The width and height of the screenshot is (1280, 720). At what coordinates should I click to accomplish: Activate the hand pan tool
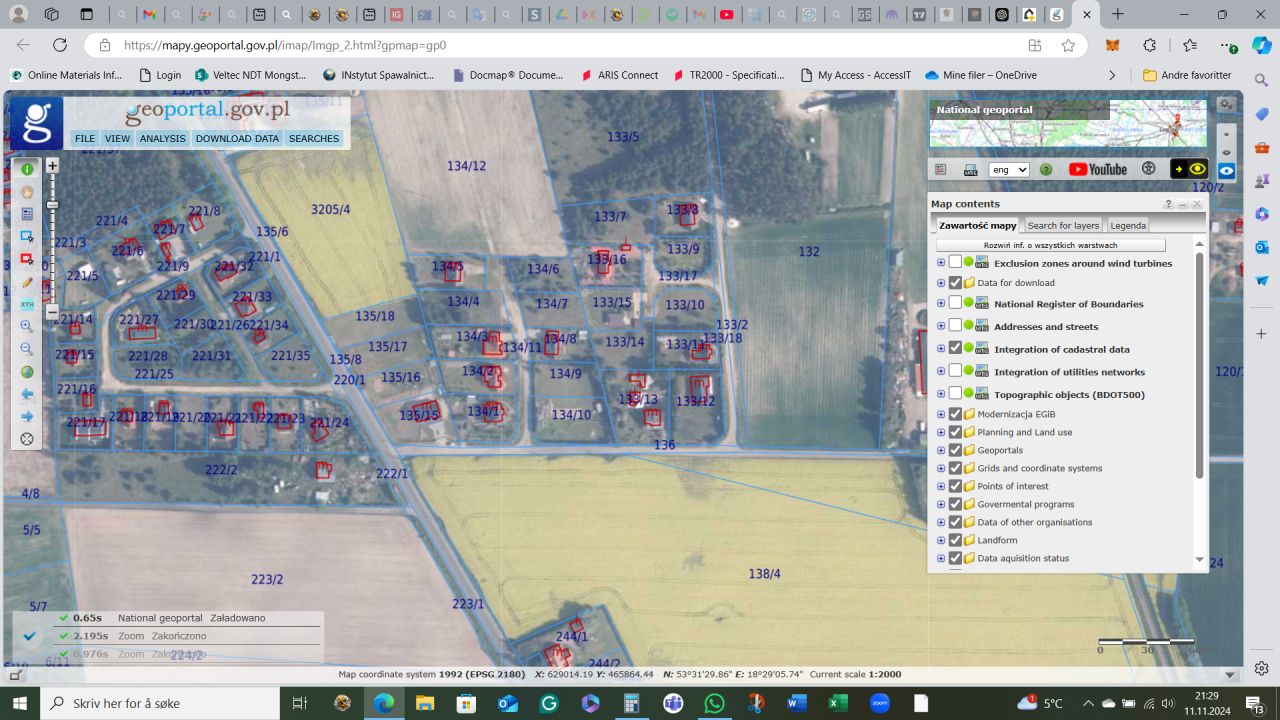click(27, 192)
